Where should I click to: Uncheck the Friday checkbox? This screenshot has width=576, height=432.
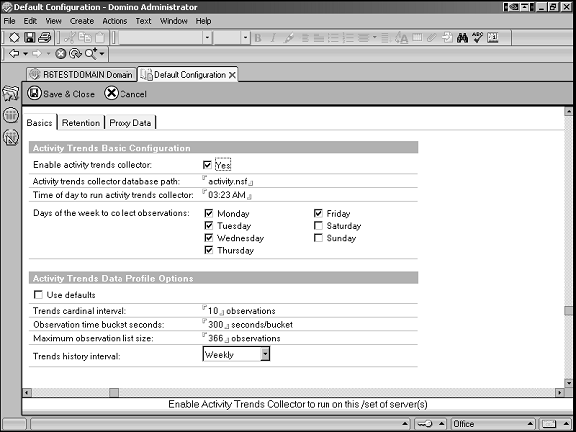pyautogui.click(x=318, y=213)
